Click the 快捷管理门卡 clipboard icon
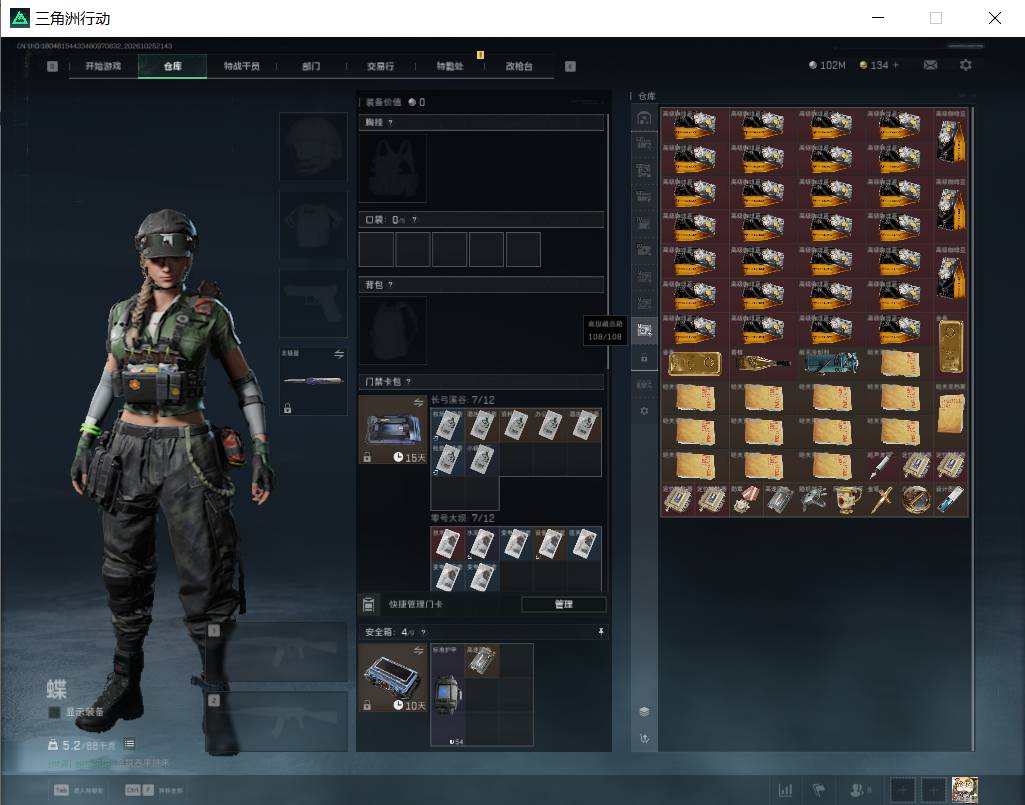 (368, 604)
